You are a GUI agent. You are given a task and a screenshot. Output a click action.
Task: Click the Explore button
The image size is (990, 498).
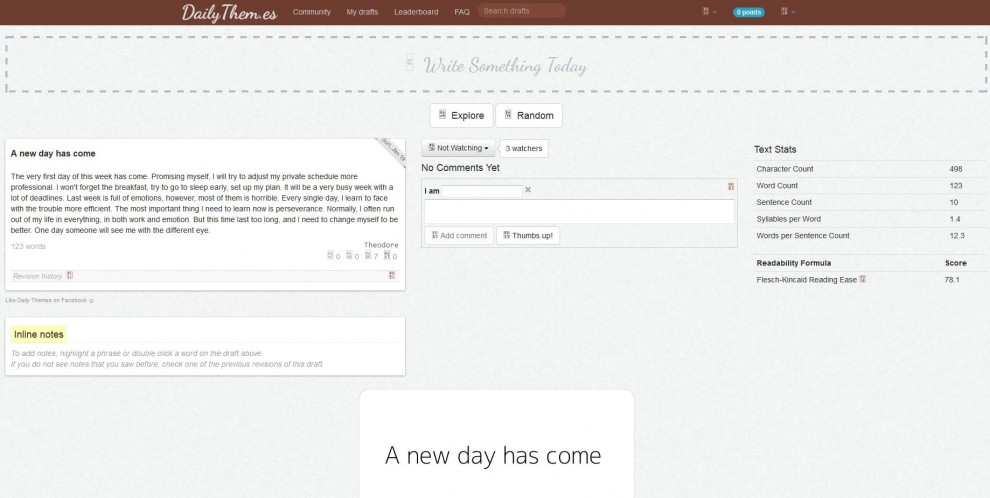tap(462, 116)
